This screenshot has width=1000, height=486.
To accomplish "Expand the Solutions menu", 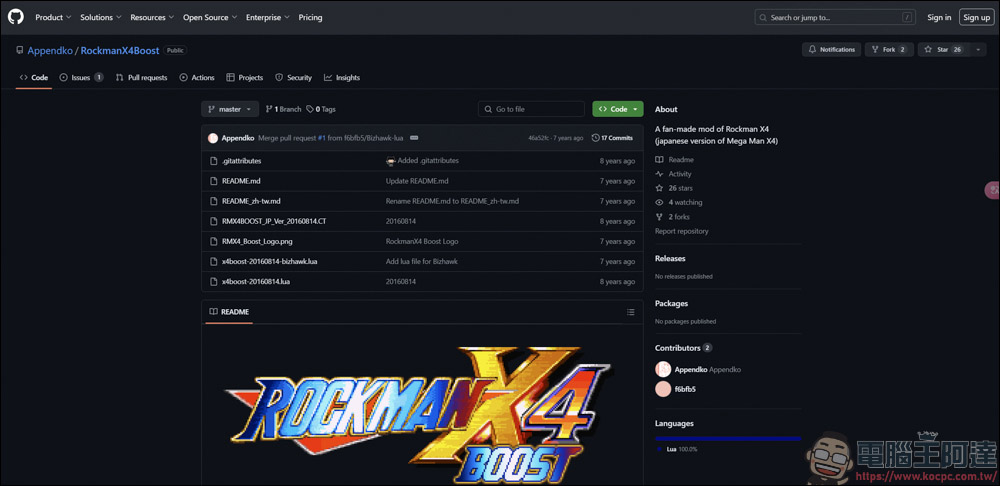I will click(x=101, y=17).
